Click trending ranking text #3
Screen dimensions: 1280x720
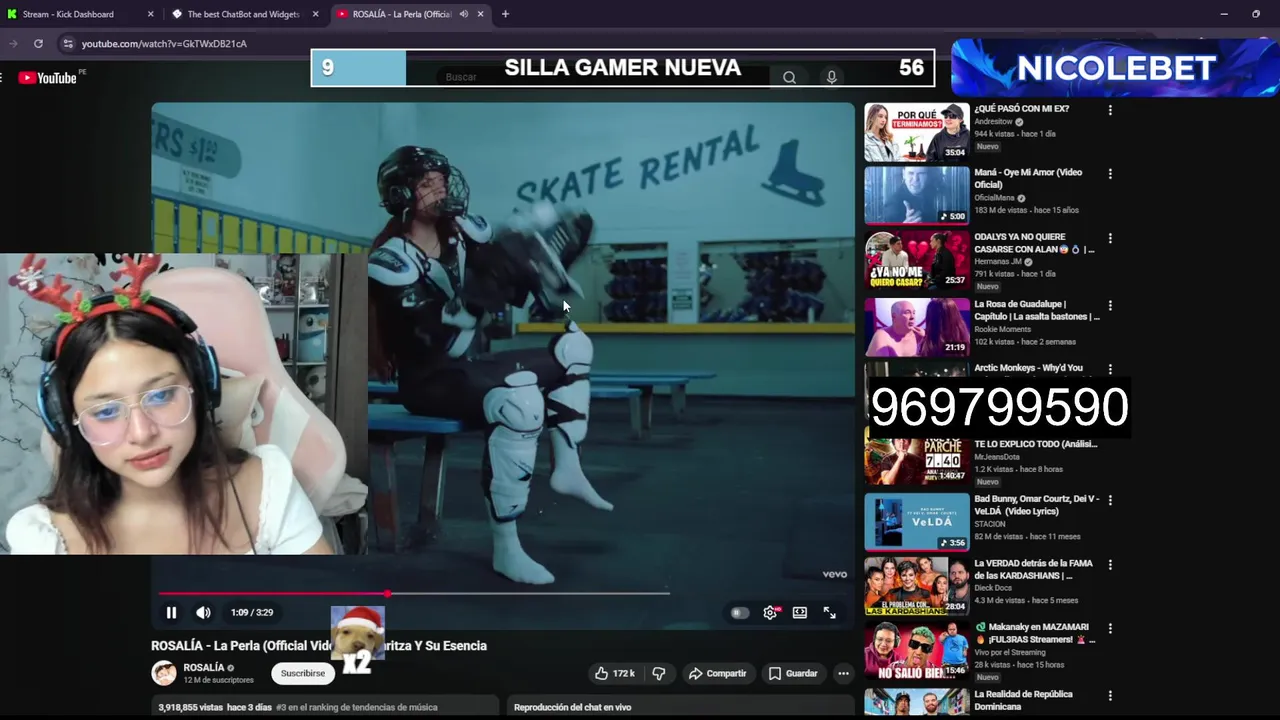click(356, 707)
